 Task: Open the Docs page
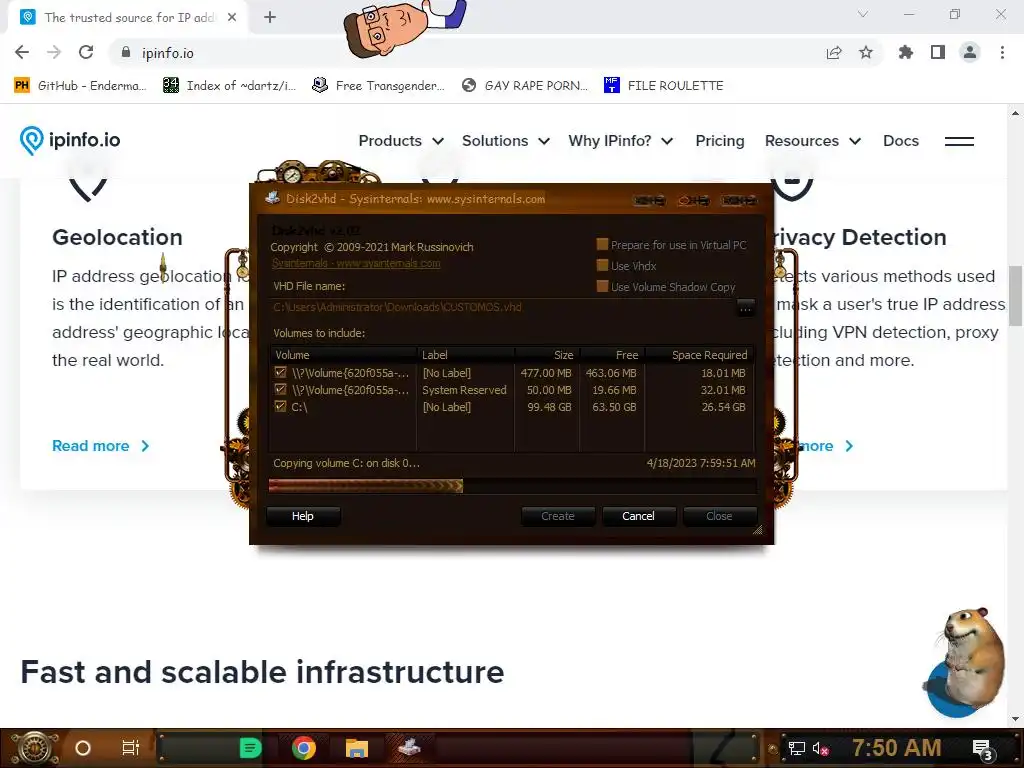901,141
